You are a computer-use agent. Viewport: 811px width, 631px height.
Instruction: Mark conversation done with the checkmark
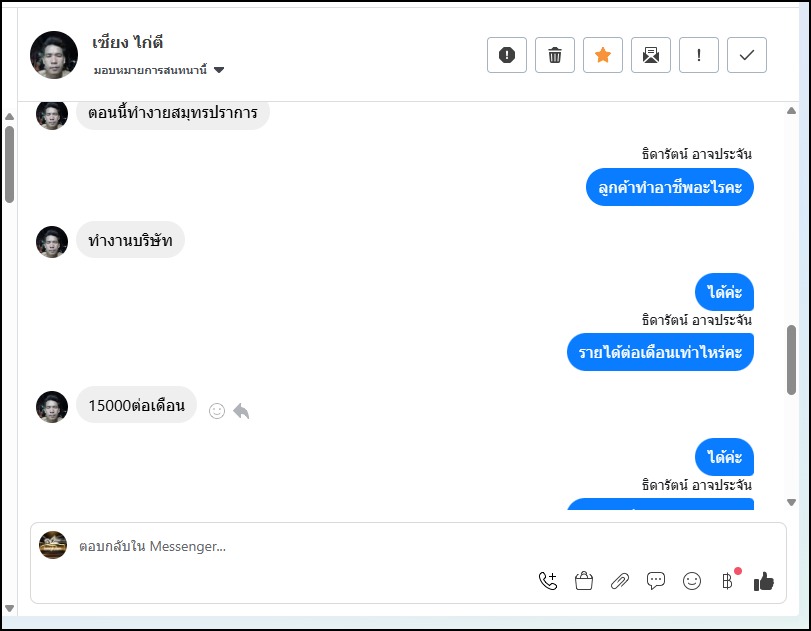click(x=747, y=56)
